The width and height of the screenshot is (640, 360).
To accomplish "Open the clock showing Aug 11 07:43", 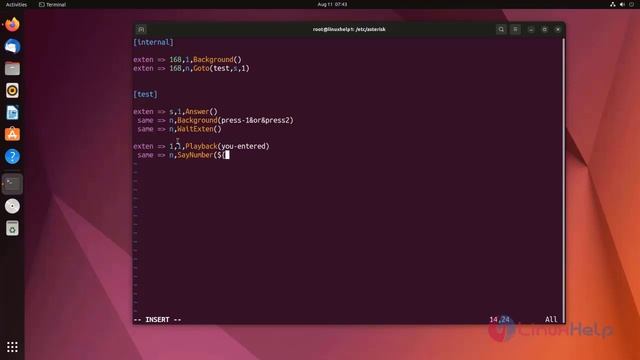I will pos(332,4).
